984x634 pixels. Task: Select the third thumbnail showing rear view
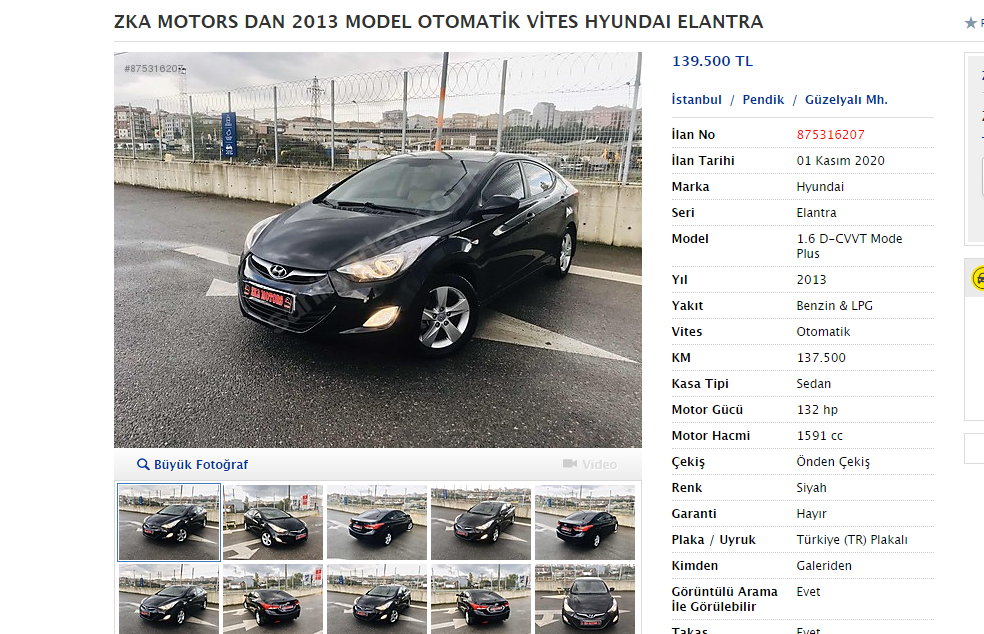click(377, 522)
